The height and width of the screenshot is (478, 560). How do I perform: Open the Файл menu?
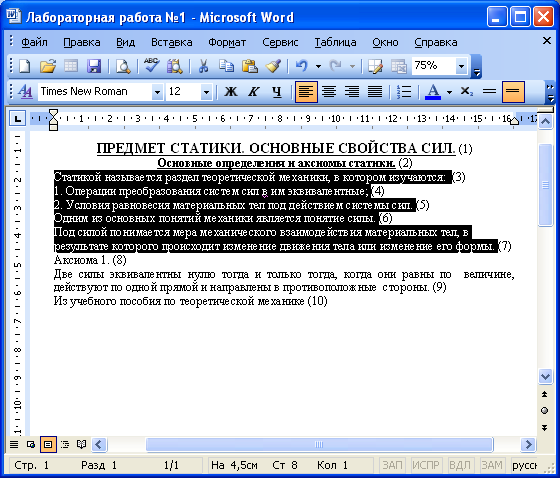(34, 42)
